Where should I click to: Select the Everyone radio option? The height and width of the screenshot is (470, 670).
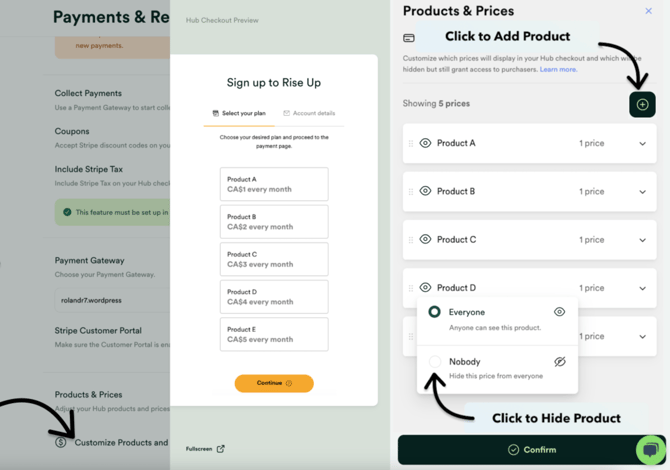pyautogui.click(x=435, y=312)
